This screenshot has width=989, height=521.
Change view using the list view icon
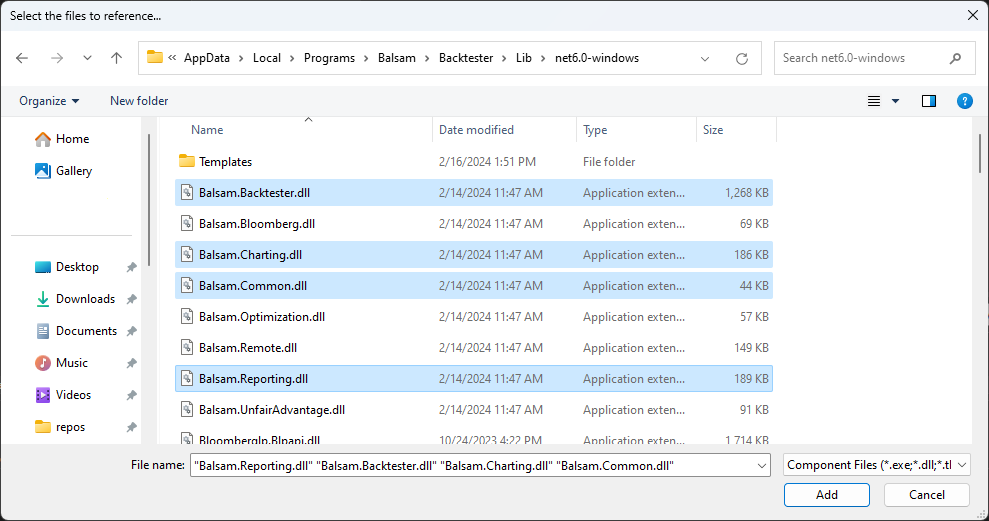(874, 101)
